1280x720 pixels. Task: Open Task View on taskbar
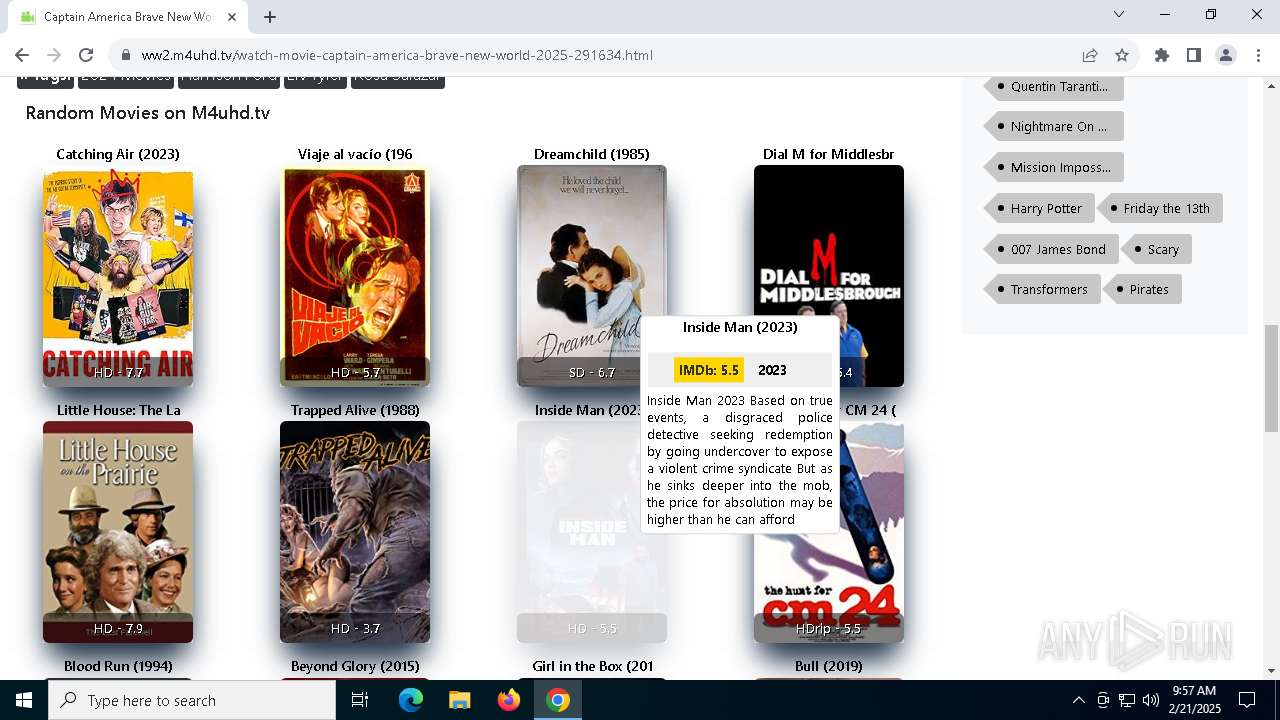tap(360, 700)
